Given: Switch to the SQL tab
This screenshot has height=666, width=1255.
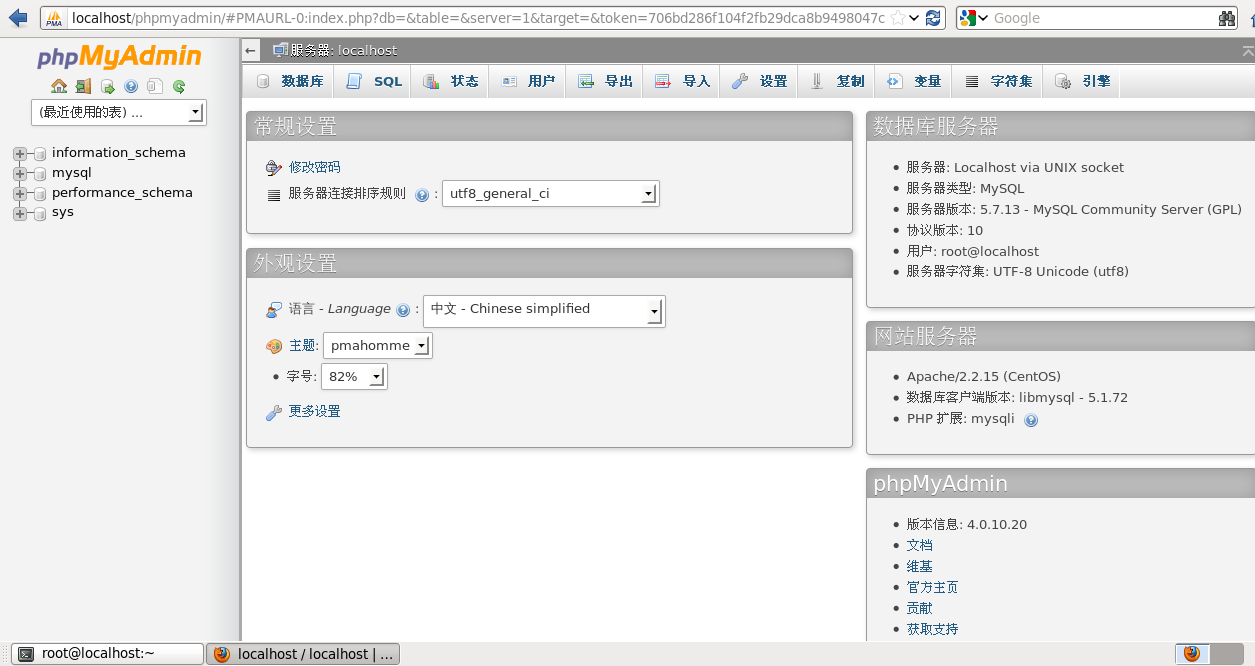Looking at the screenshot, I should [x=375, y=82].
